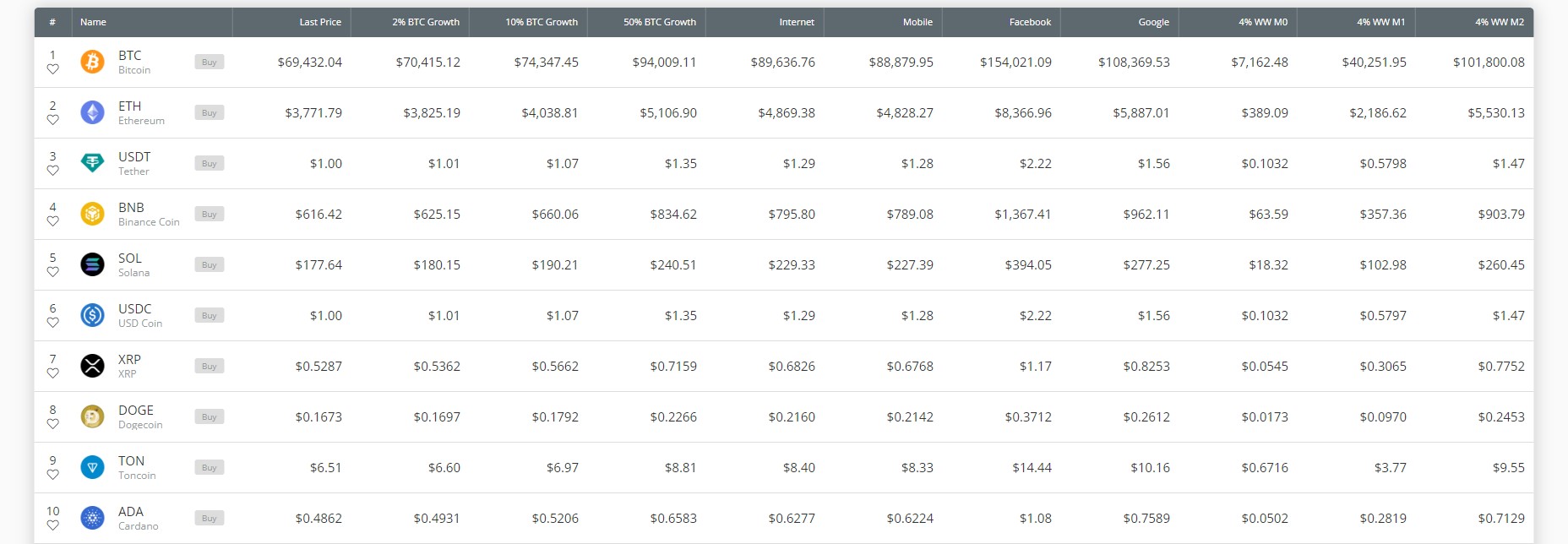The image size is (1568, 544).
Task: Select the Solana coin icon
Action: pos(92,264)
